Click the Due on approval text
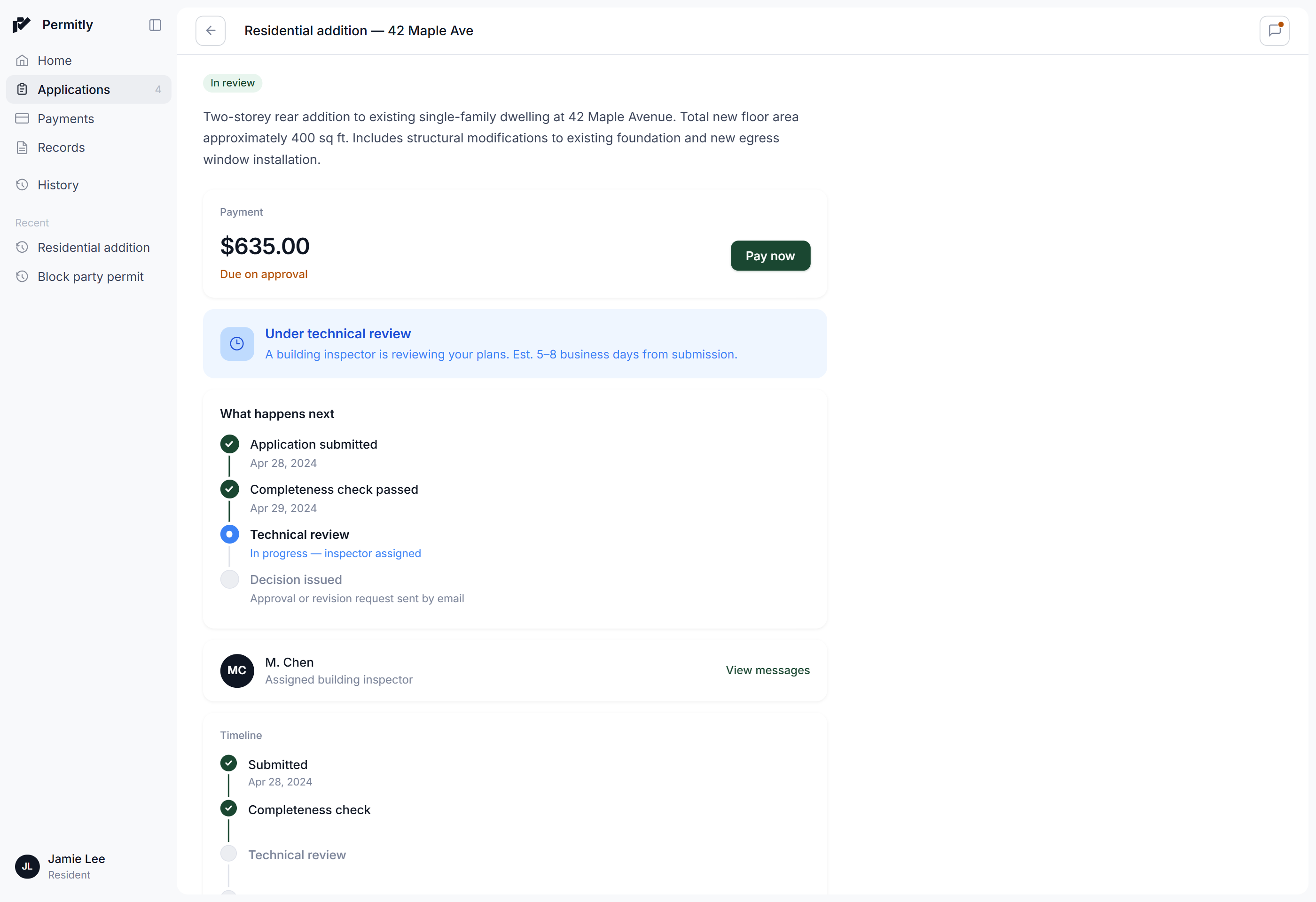The height and width of the screenshot is (902, 1316). tap(264, 274)
